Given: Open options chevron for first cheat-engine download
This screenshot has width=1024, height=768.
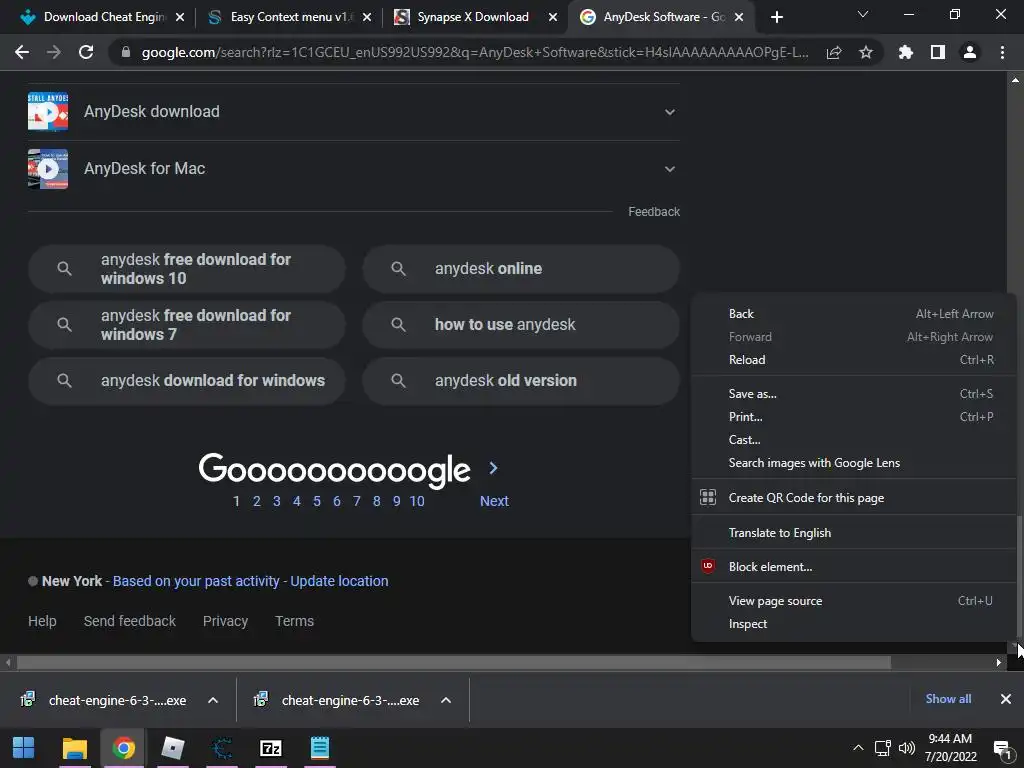Looking at the screenshot, I should point(213,700).
